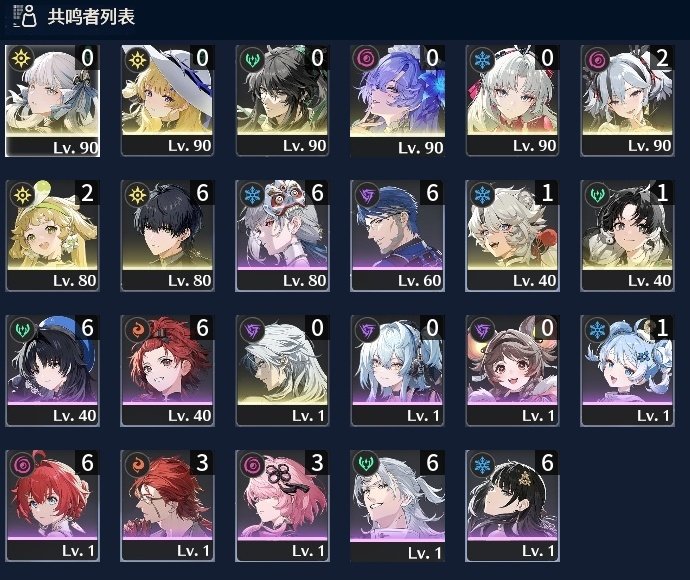Click the Havoc icon on the purple-haired Lv. 90 card
Screen dimensions: 690x580
click(x=366, y=59)
